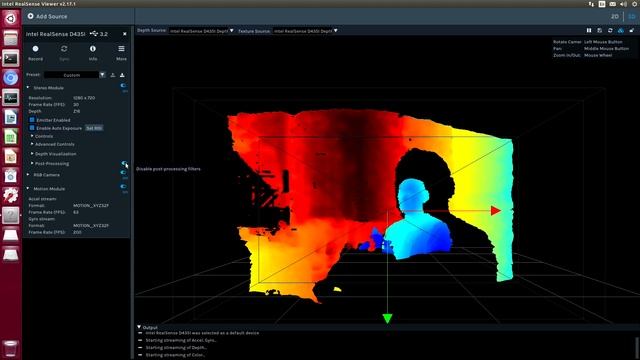Expand the RGB Camera section
Screen dimensions: 640x360
pyautogui.click(x=28, y=174)
